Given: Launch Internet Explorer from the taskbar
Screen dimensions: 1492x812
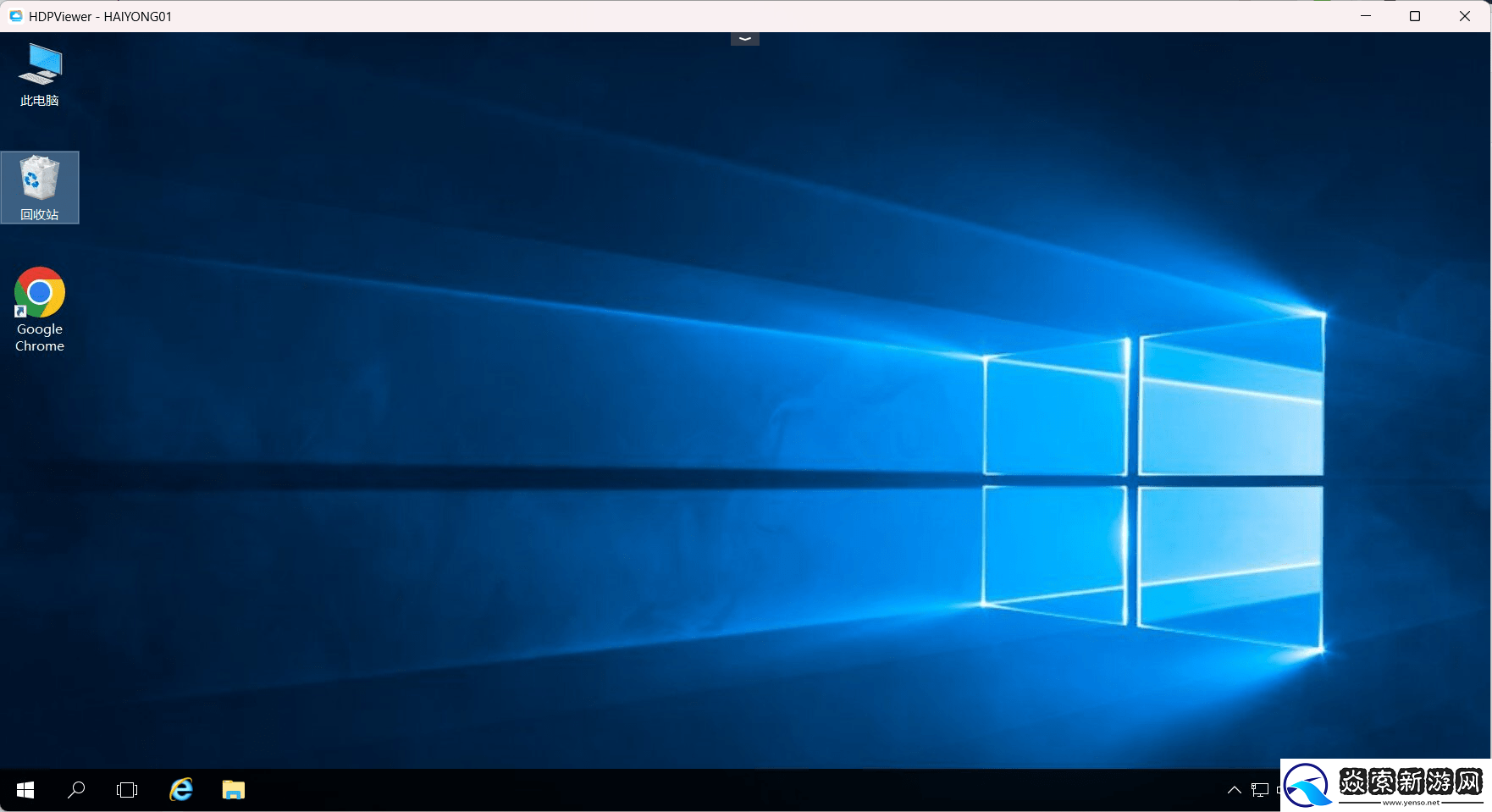Looking at the screenshot, I should click(181, 790).
